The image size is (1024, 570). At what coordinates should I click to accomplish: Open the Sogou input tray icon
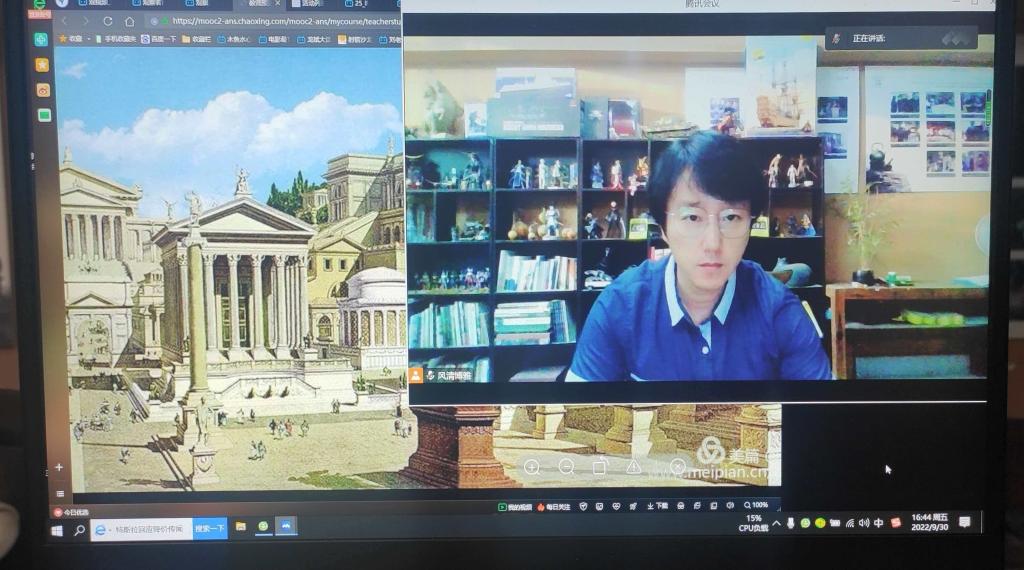click(896, 522)
